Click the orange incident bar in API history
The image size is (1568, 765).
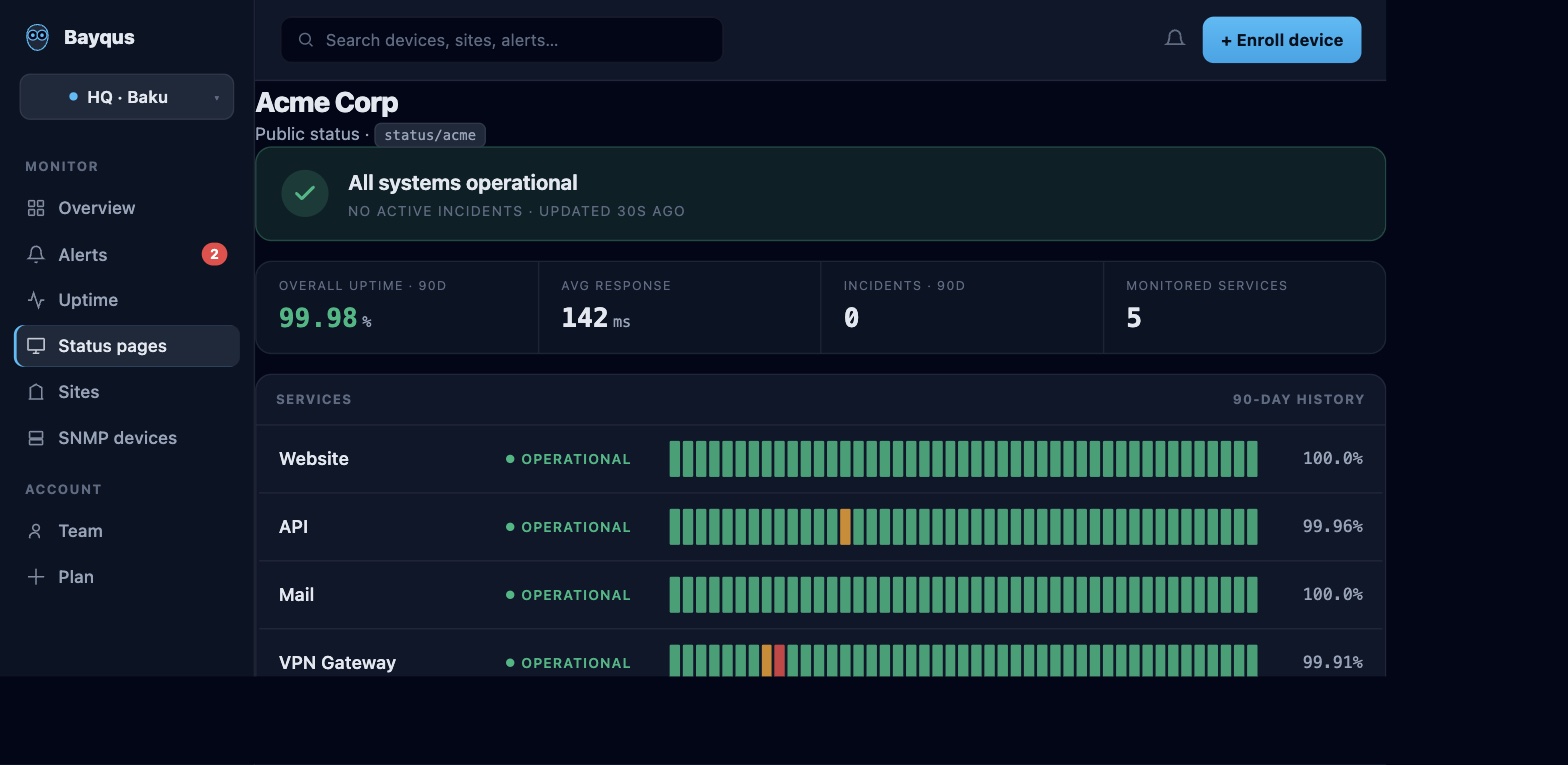click(x=845, y=527)
